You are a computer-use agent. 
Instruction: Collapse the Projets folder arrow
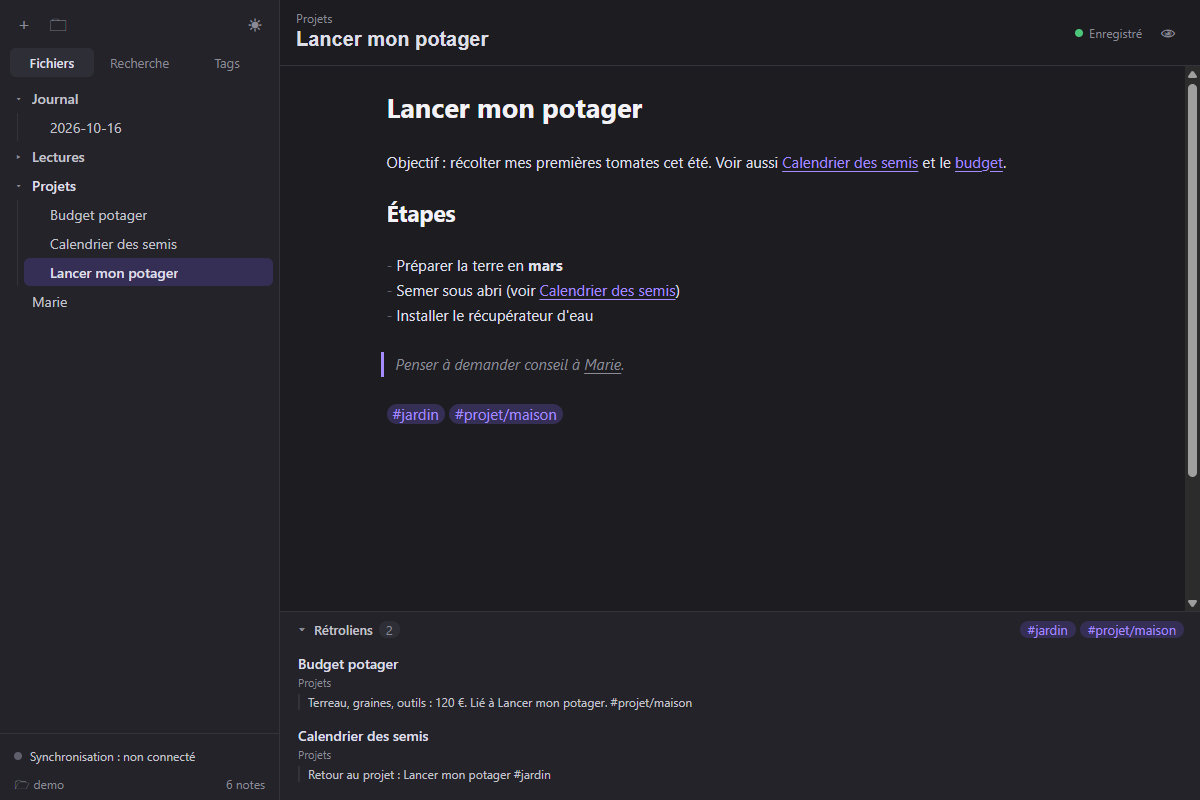(x=19, y=186)
